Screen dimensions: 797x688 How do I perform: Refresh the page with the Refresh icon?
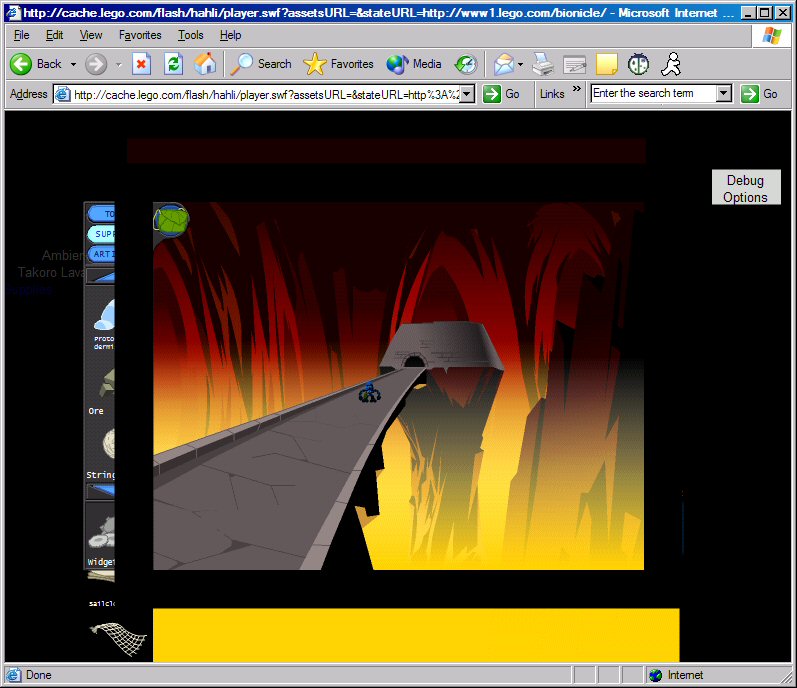[173, 64]
